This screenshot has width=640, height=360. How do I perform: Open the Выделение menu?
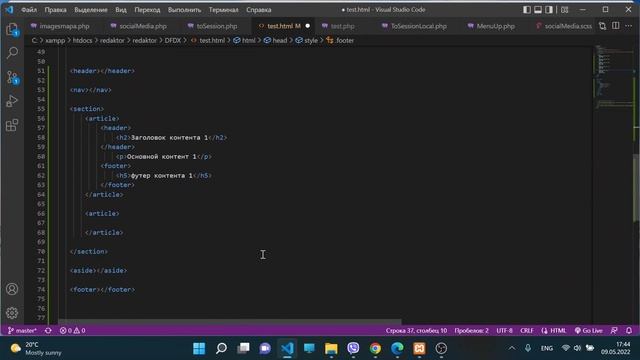(91, 9)
